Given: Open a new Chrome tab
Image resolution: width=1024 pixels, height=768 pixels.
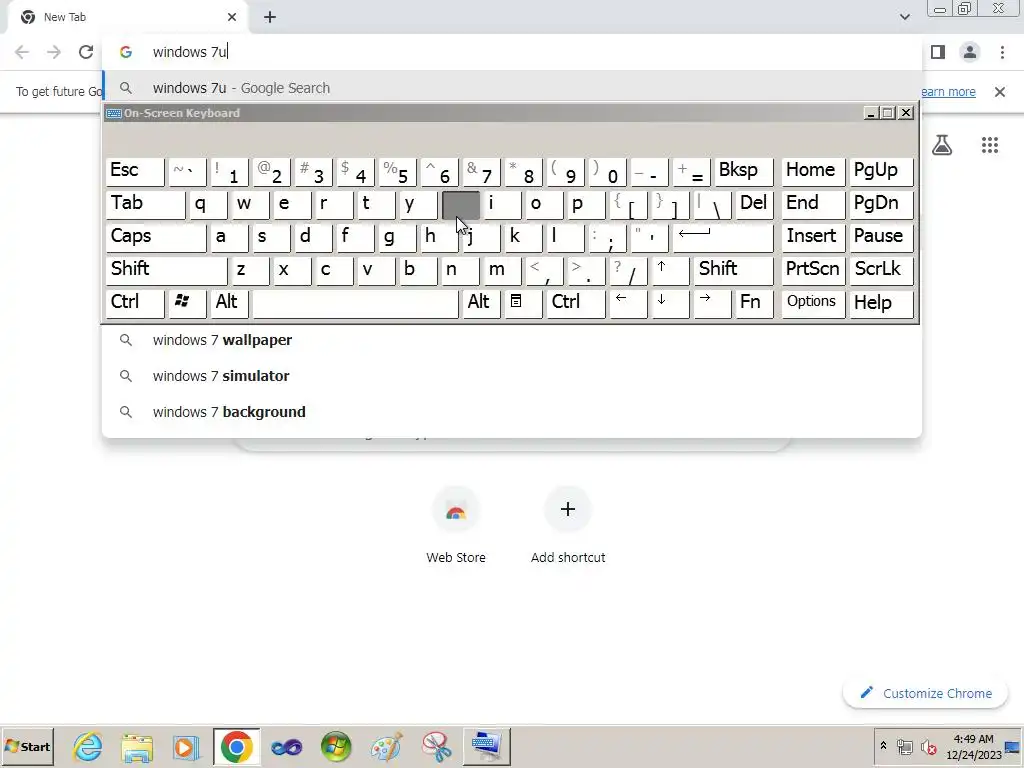Looking at the screenshot, I should (270, 17).
